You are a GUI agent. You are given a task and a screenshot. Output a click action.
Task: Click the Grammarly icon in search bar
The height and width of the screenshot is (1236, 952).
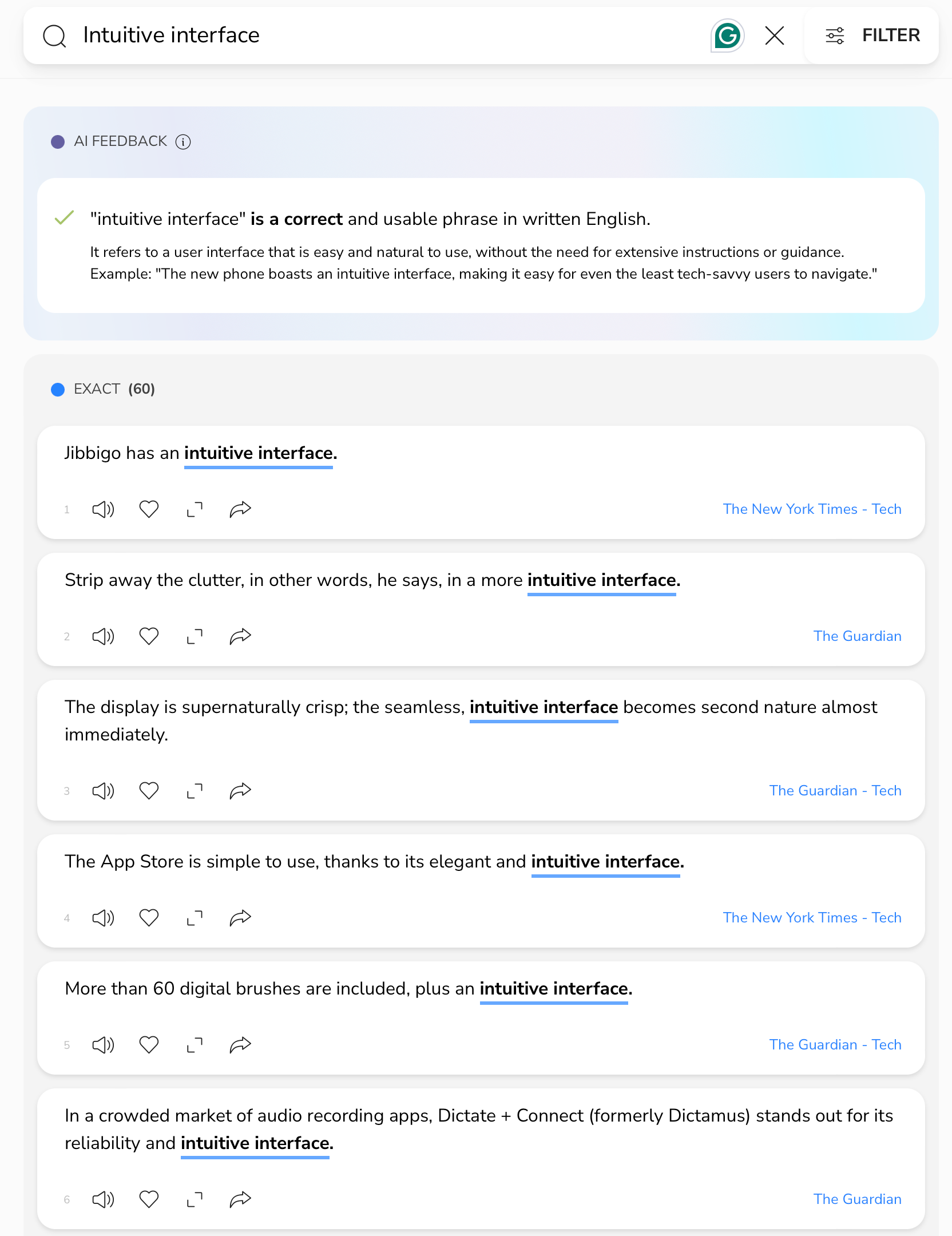[x=727, y=35]
